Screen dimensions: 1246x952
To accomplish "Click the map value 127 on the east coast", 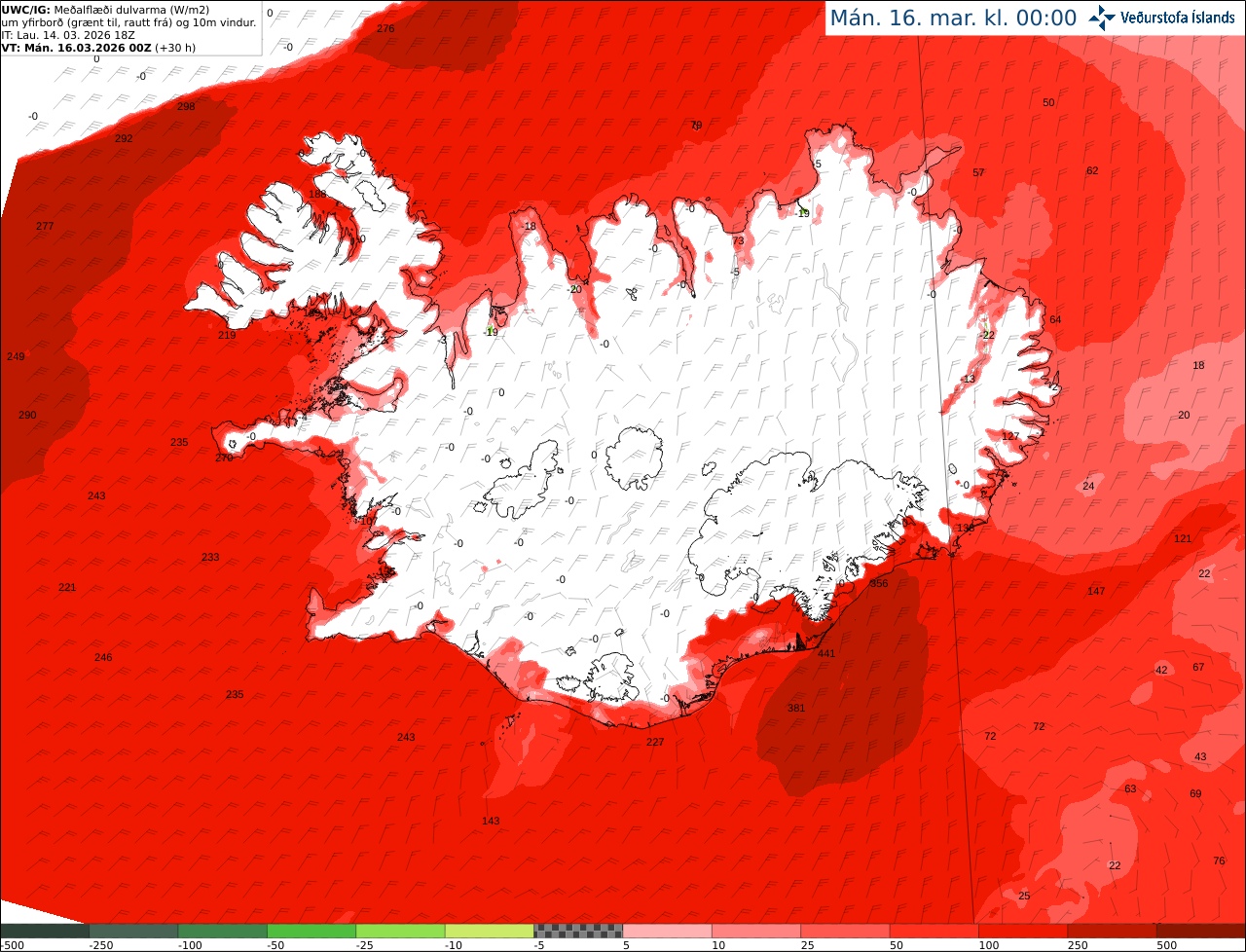I will [x=1010, y=436].
